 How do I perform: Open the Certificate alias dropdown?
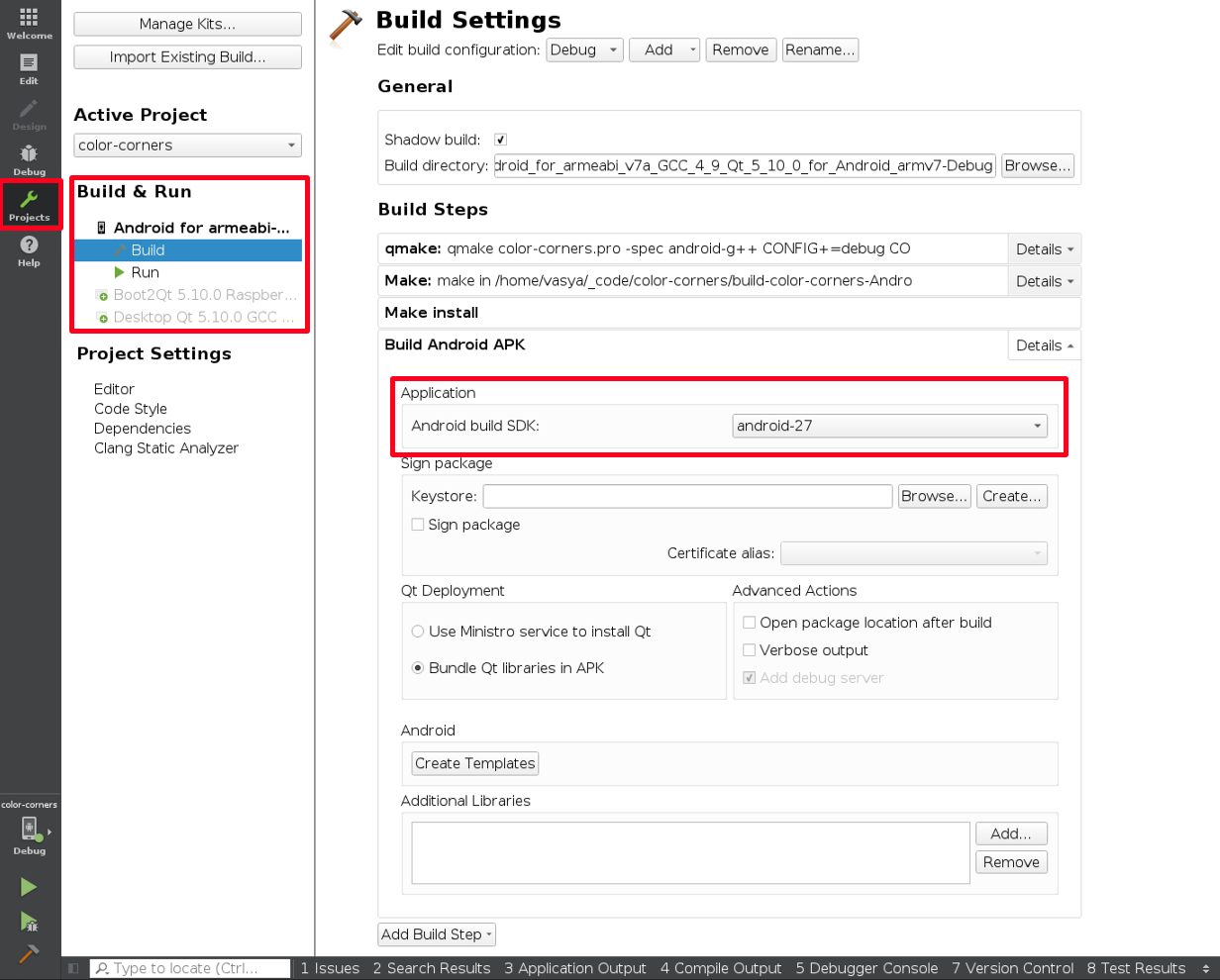coord(913,553)
